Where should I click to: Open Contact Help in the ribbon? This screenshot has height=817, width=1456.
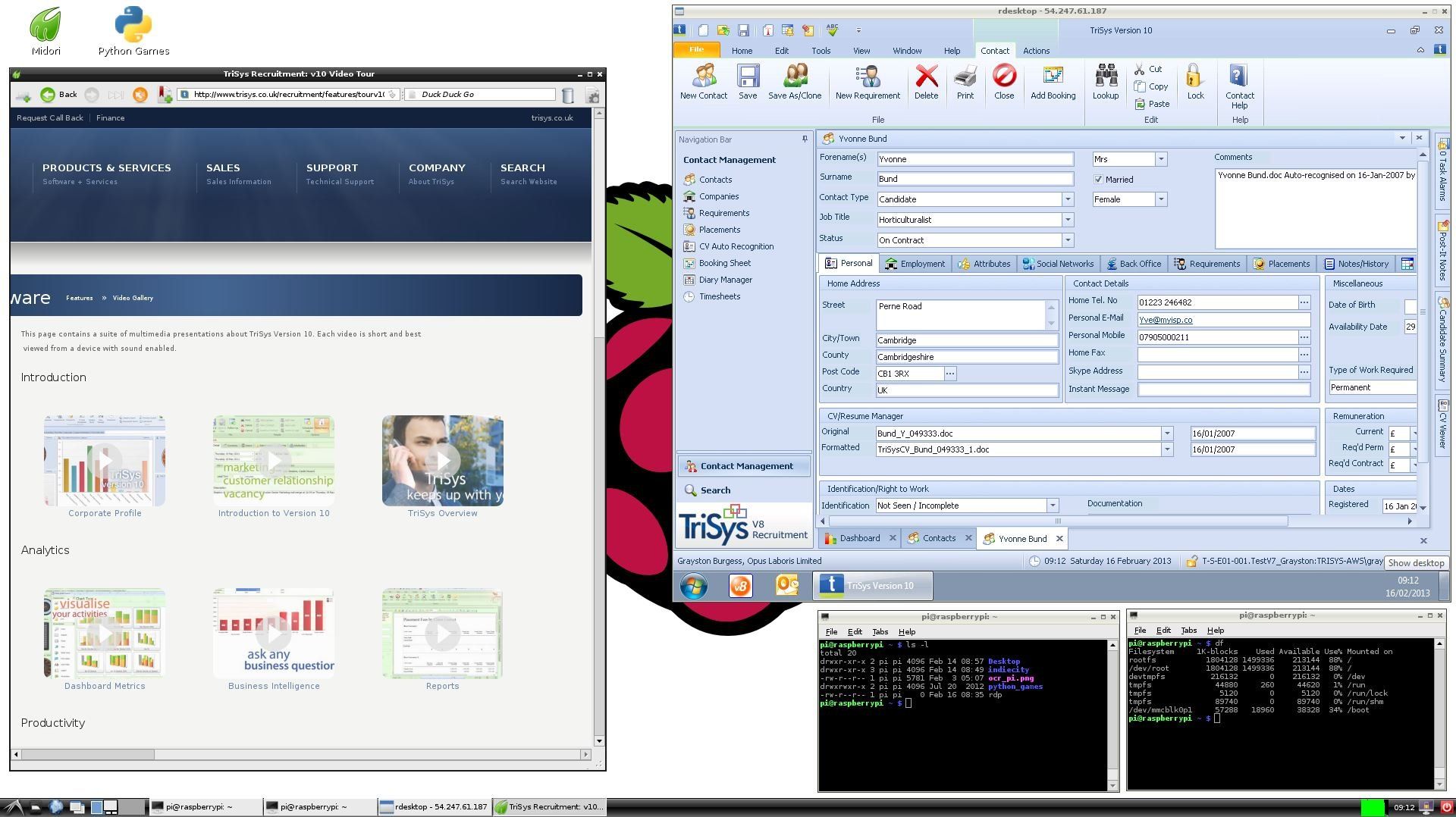pyautogui.click(x=1240, y=86)
